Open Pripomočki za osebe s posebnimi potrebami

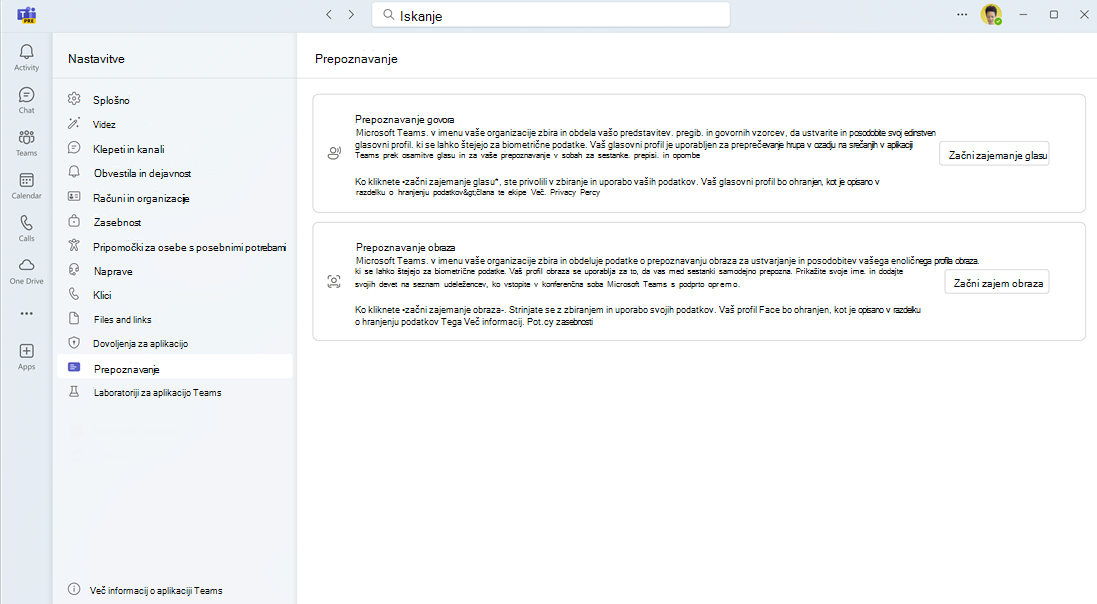click(x=175, y=247)
